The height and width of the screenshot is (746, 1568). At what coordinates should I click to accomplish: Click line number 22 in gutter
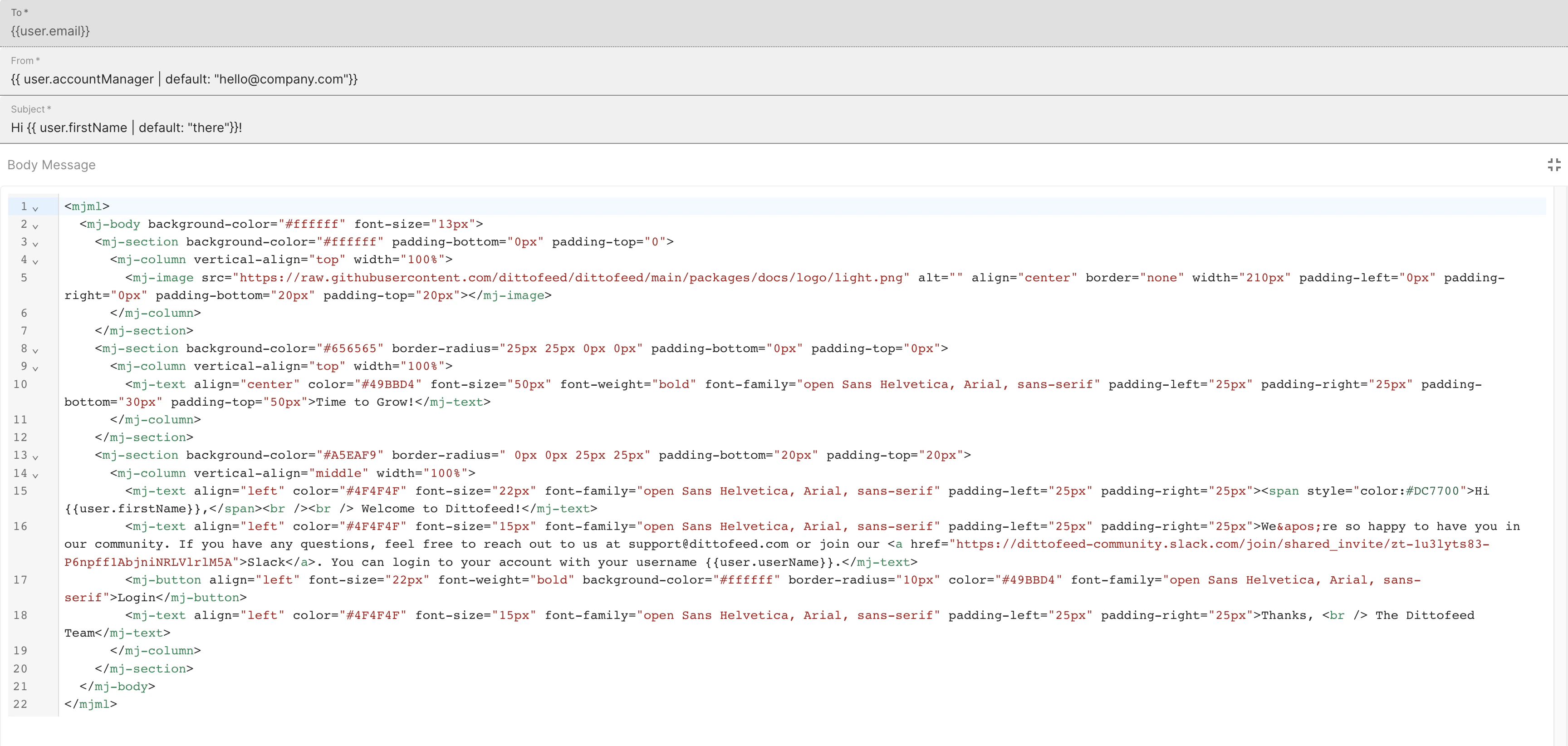(x=20, y=704)
